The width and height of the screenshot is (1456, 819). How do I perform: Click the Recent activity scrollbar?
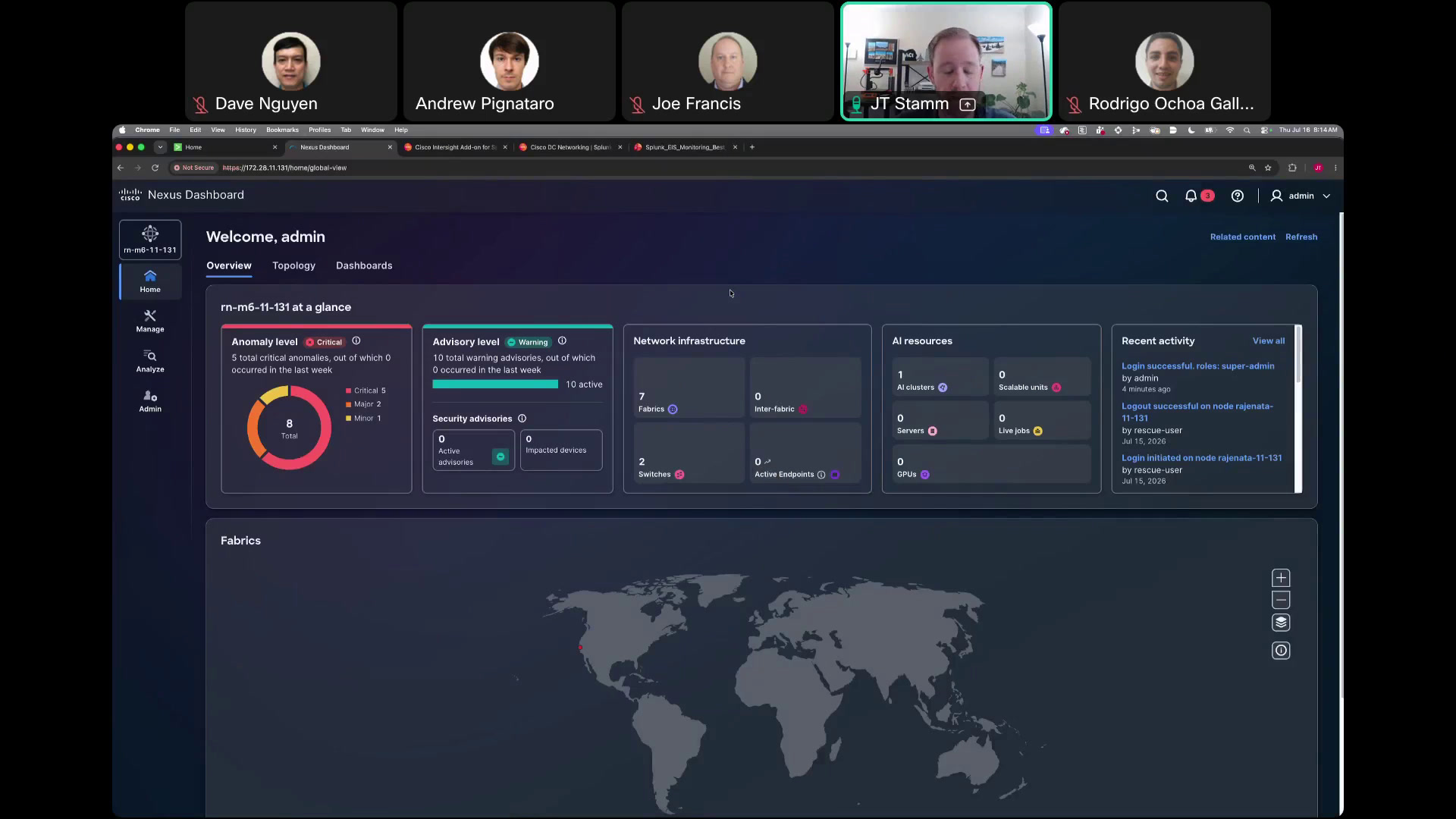click(1299, 355)
